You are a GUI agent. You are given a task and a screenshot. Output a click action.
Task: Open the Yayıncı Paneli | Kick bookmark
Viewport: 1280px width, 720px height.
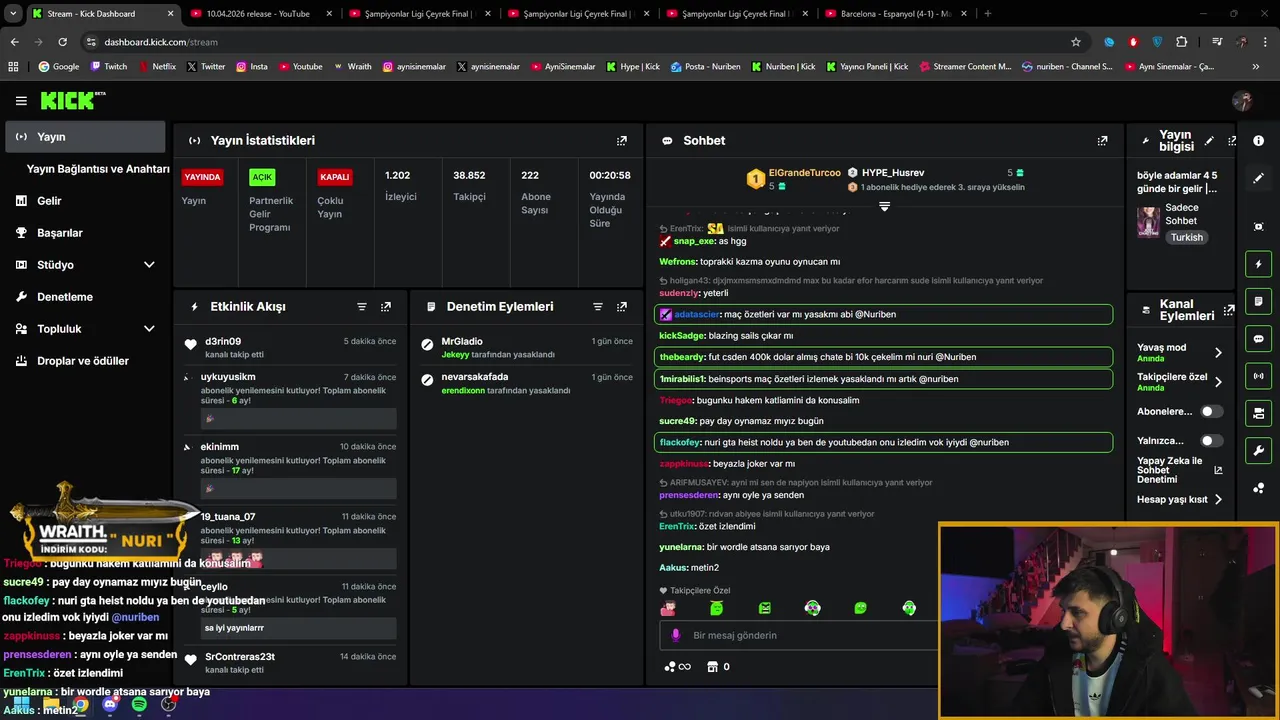pyautogui.click(x=867, y=67)
